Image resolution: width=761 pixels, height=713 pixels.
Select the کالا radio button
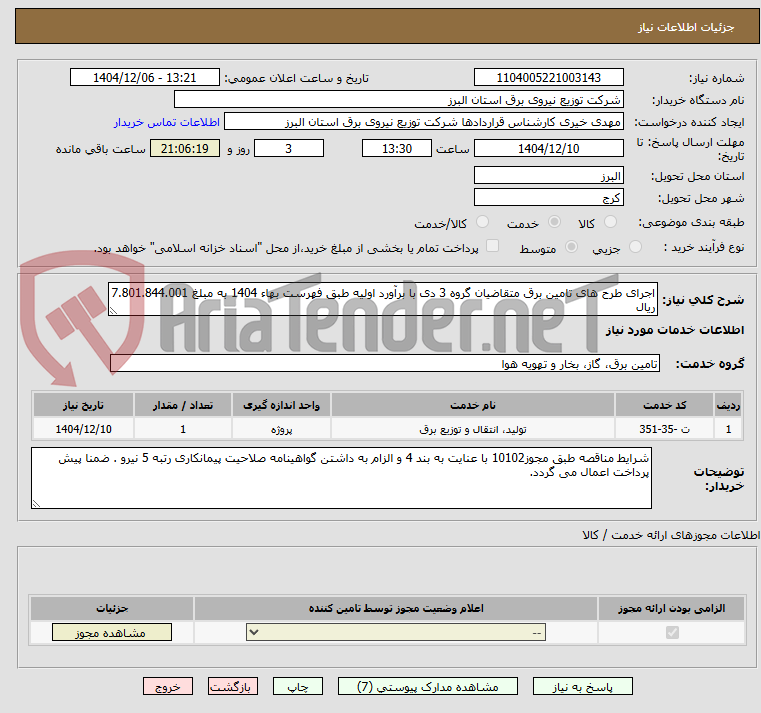pos(610,222)
